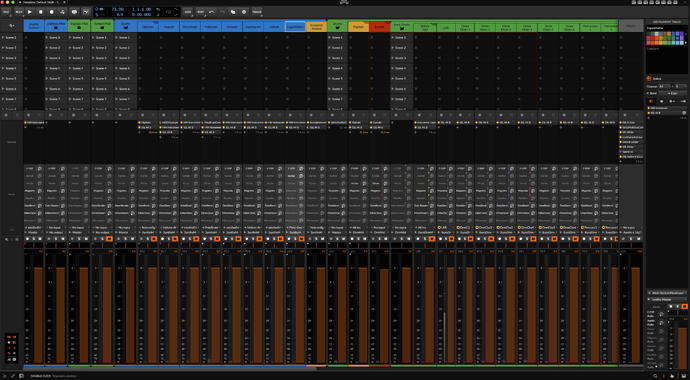Viewport: 690px width, 380px height.
Task: Launch Scene 3 of the Drums group
Action: [338, 58]
